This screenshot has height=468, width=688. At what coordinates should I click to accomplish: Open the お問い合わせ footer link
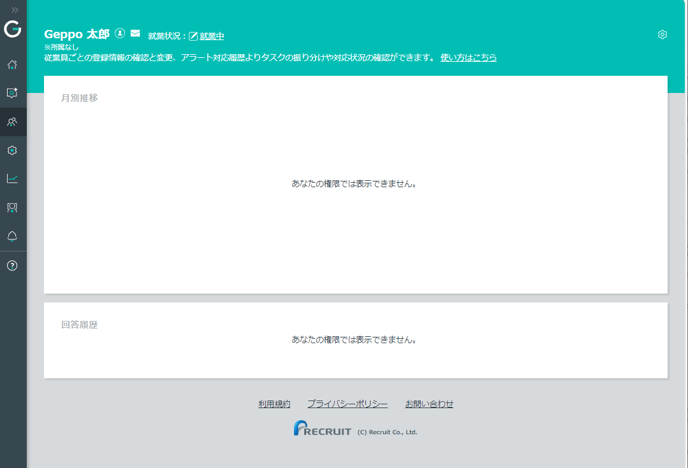(429, 404)
